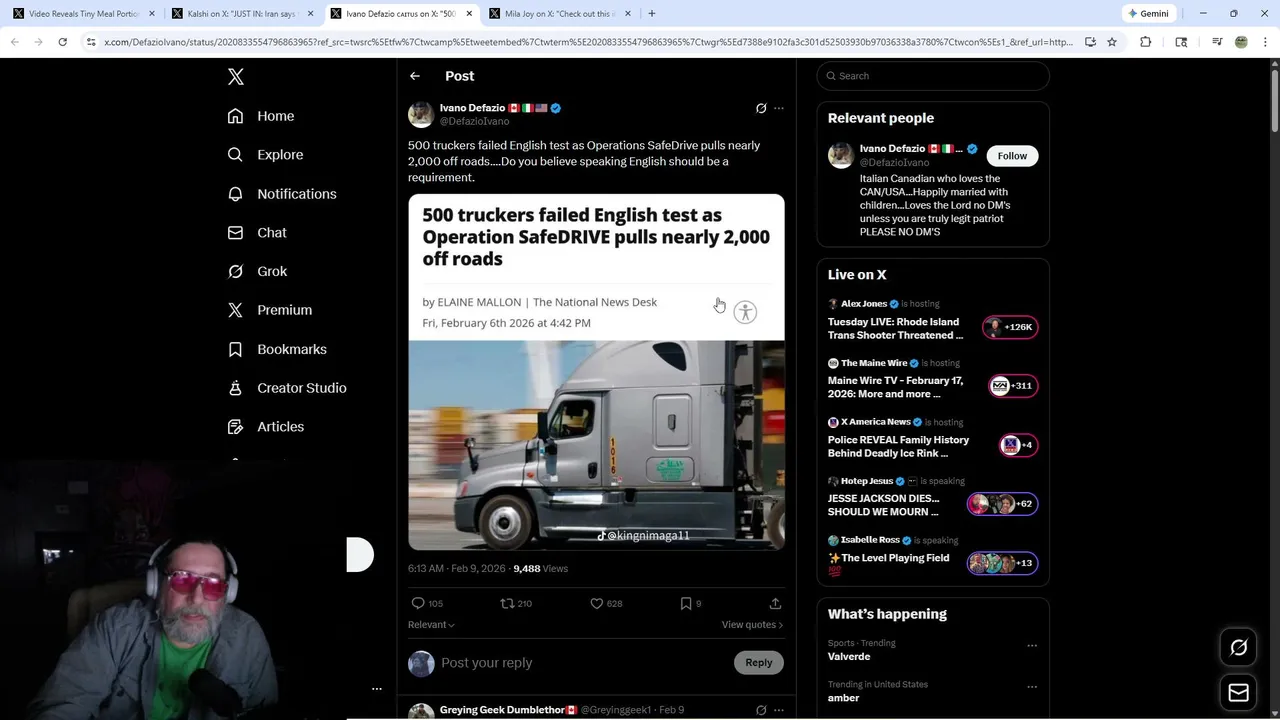Image resolution: width=1280 pixels, height=720 pixels.
Task: Open Chat from the sidebar
Action: [x=257, y=232]
